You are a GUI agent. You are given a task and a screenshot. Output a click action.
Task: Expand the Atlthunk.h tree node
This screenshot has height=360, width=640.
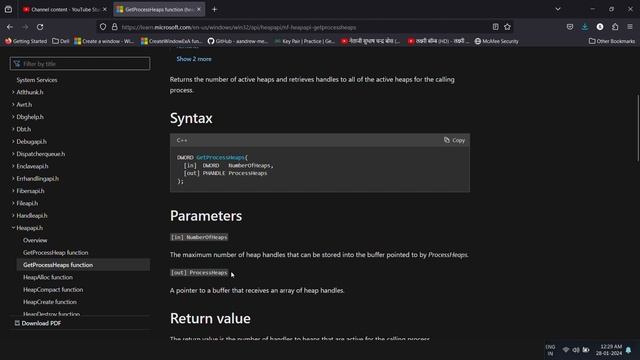pyautogui.click(x=13, y=92)
